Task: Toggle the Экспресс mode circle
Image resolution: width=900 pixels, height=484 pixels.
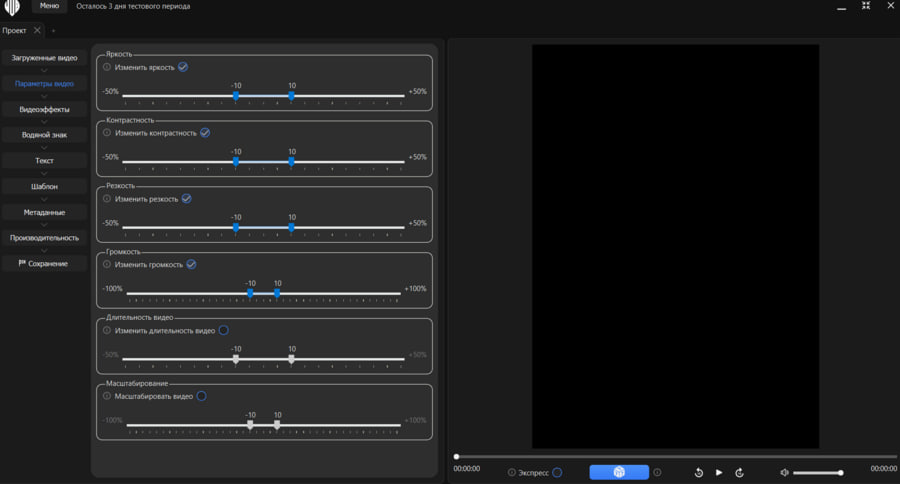Action: click(x=557, y=472)
